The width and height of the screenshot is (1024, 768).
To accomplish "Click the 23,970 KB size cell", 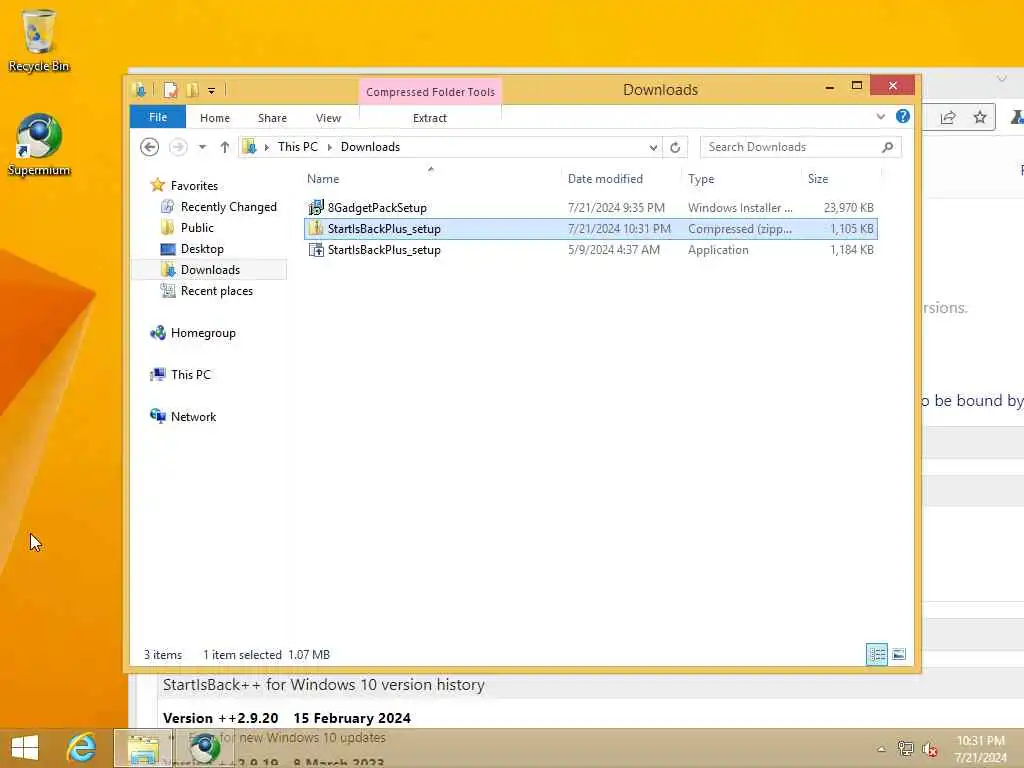I will pos(848,208).
